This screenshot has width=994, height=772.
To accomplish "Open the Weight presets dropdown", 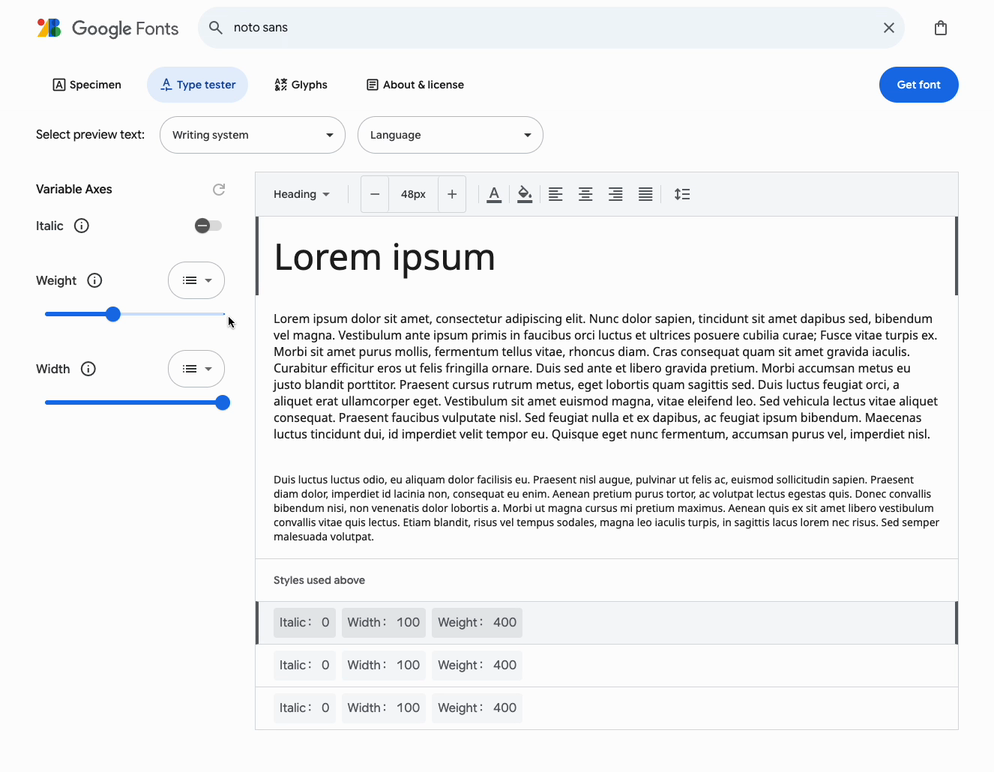I will 196,280.
